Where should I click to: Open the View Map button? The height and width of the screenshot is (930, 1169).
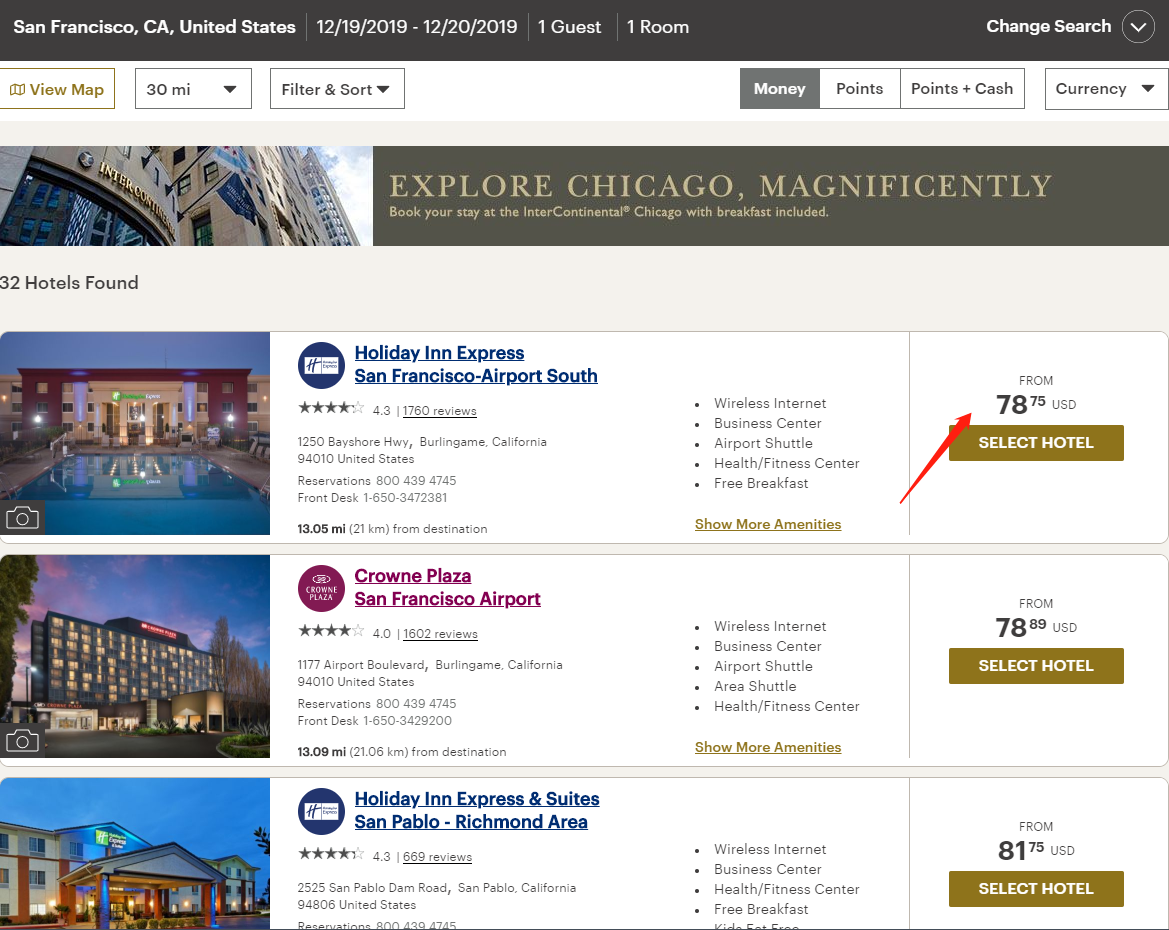coord(57,89)
